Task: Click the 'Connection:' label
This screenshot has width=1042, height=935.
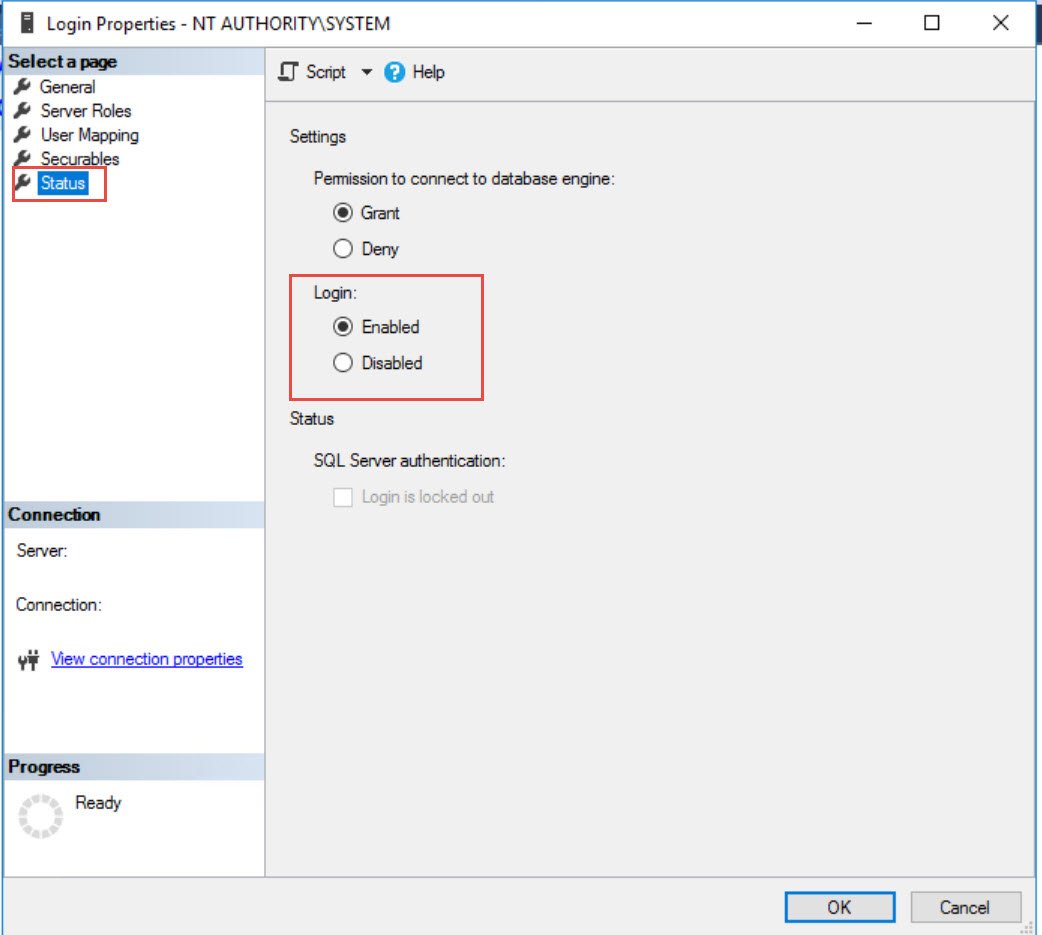Action: (x=58, y=605)
